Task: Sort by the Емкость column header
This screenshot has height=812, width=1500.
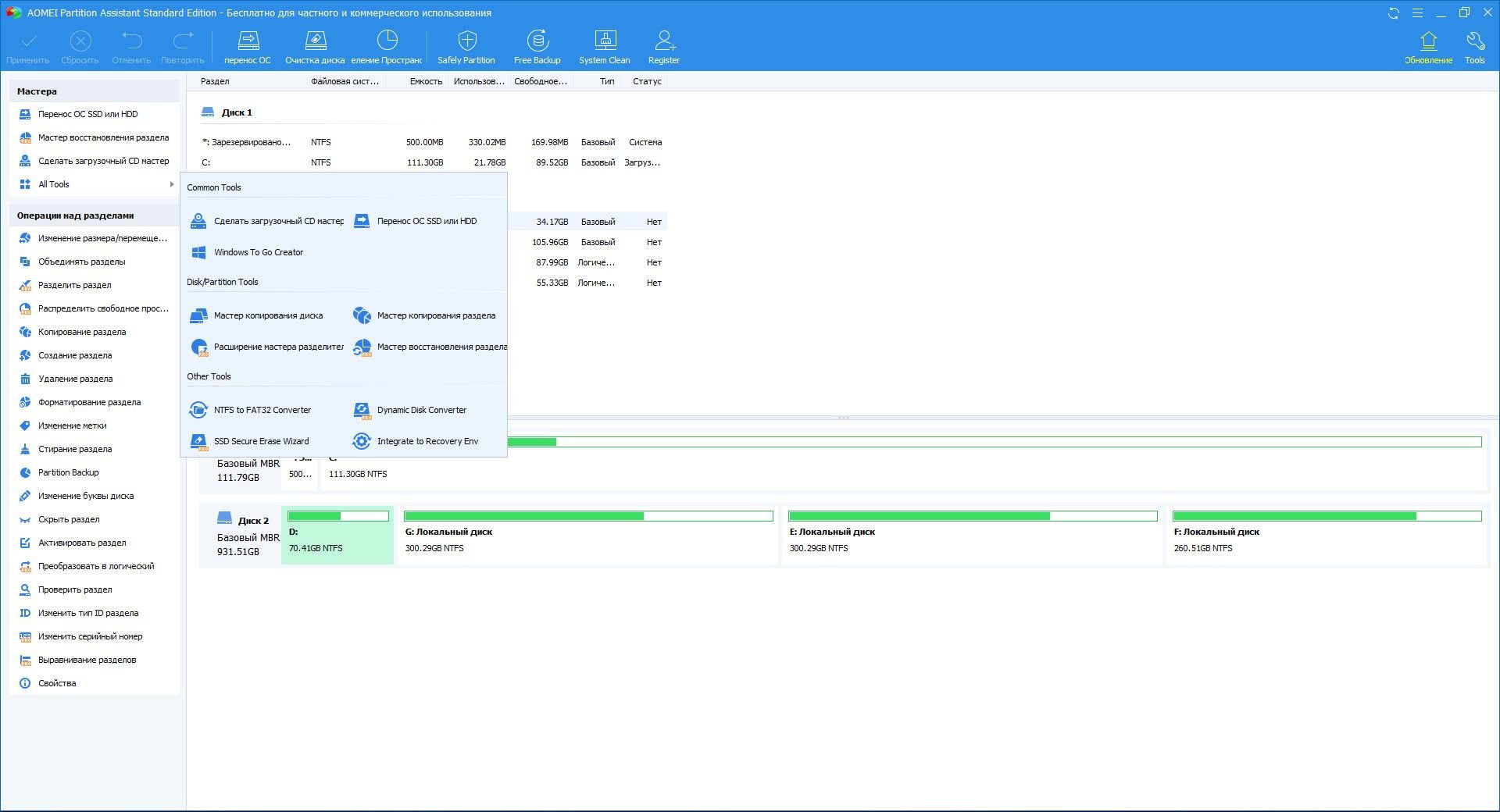Action: click(426, 81)
